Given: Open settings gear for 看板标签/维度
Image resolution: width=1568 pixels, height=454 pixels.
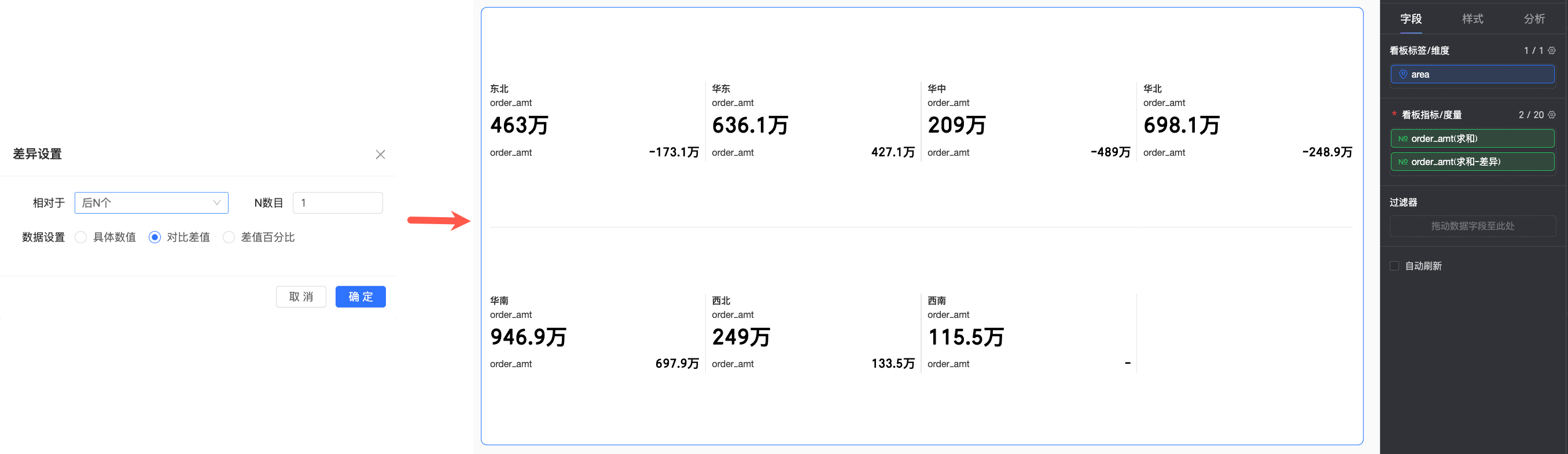Looking at the screenshot, I should click(x=1552, y=50).
